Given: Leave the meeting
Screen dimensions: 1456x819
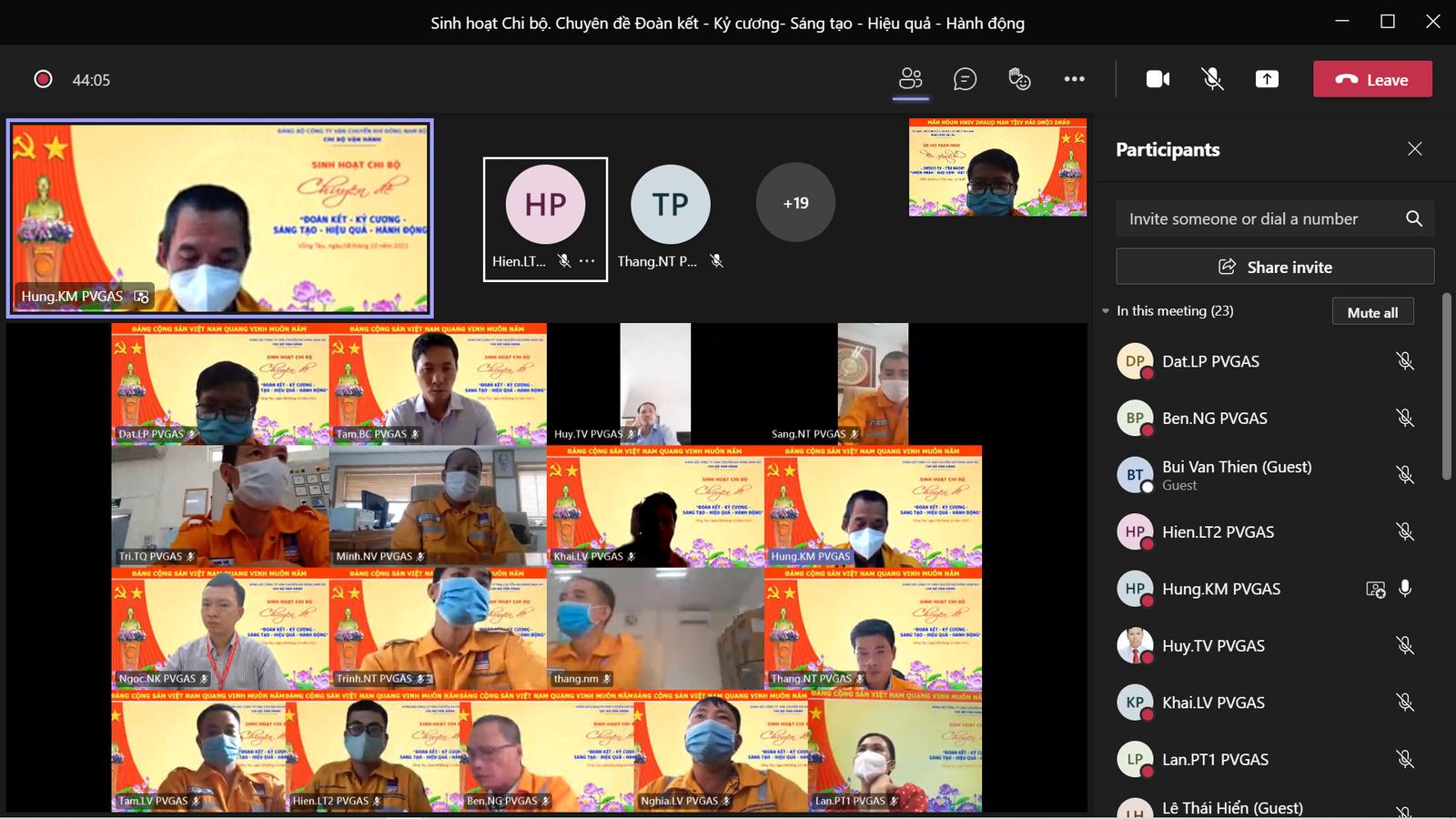Looking at the screenshot, I should click(x=1372, y=79).
